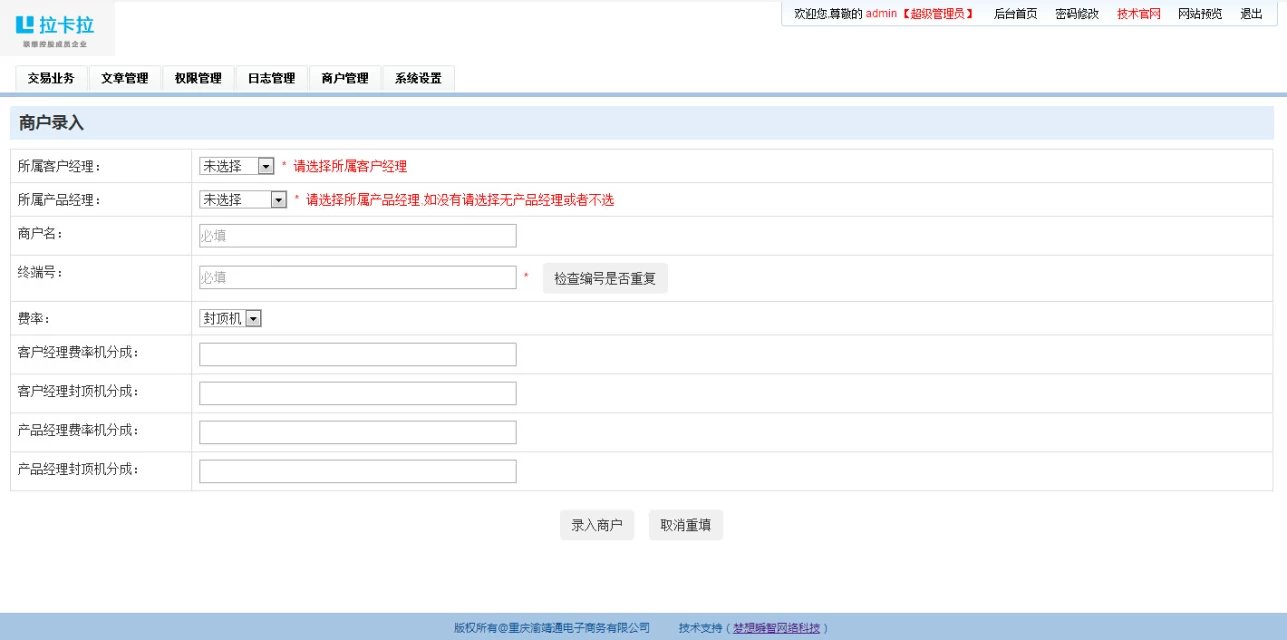1287x640 pixels.
Task: Open the 权限管理 menu tab
Action: coord(198,78)
